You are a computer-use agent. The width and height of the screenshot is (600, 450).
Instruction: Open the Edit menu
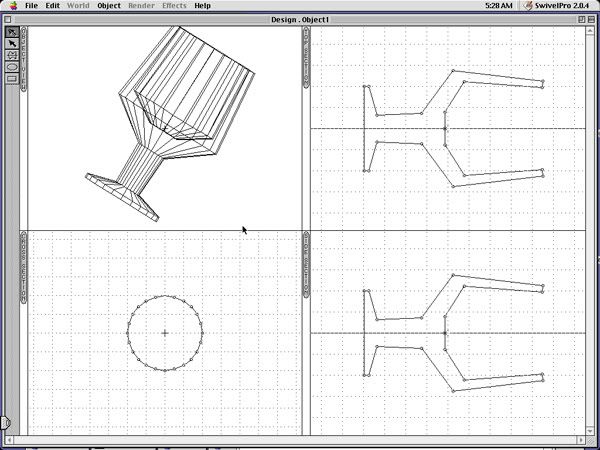pyautogui.click(x=52, y=6)
